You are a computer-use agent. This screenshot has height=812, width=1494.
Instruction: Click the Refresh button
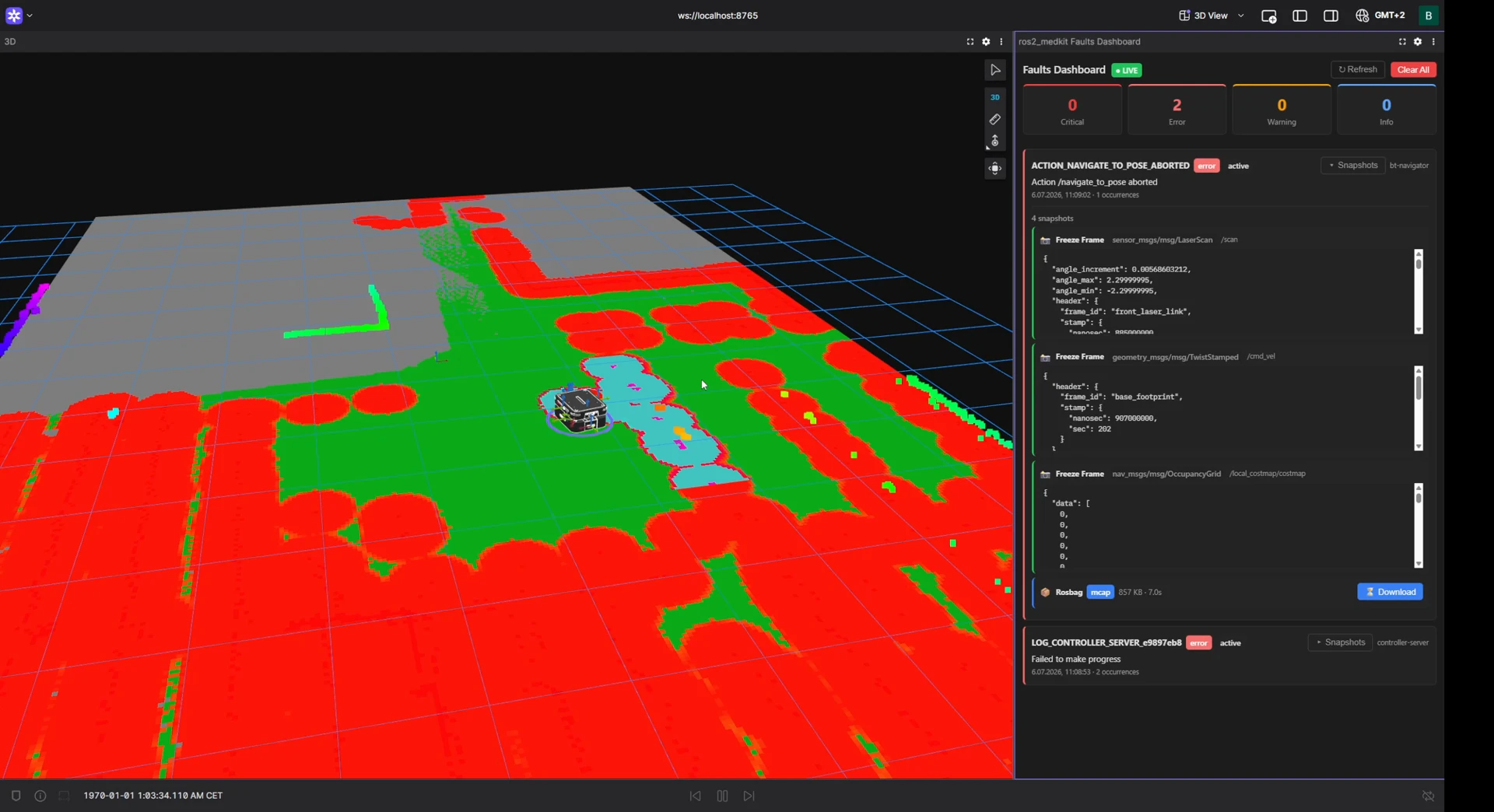coord(1358,70)
